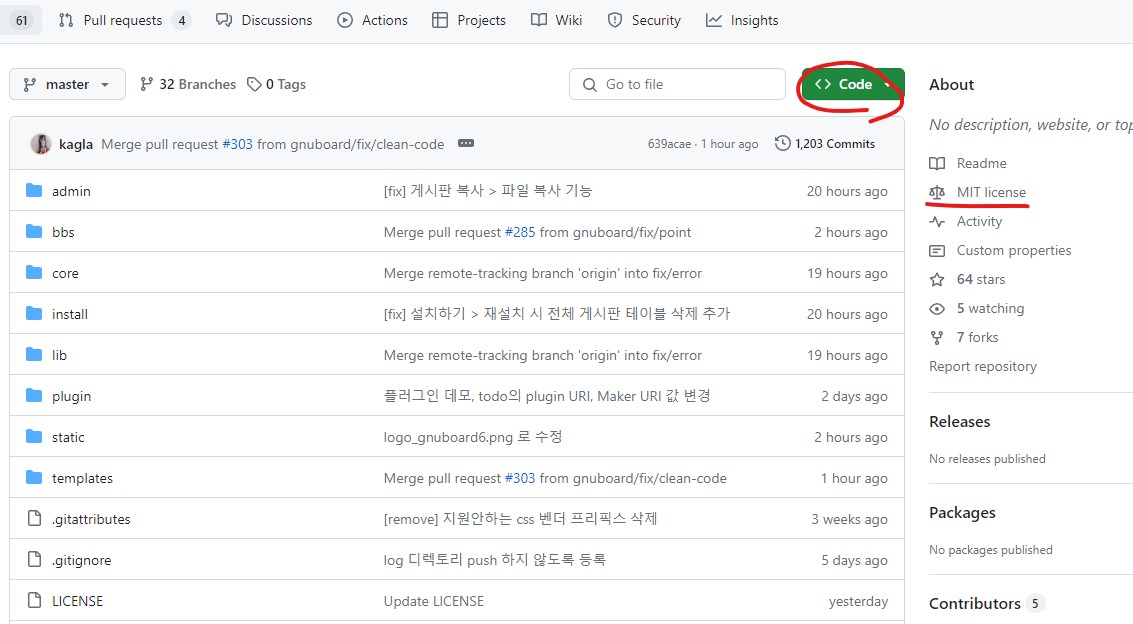Open the LICENSE file
Viewport: 1133px width, 624px height.
pyautogui.click(x=77, y=602)
